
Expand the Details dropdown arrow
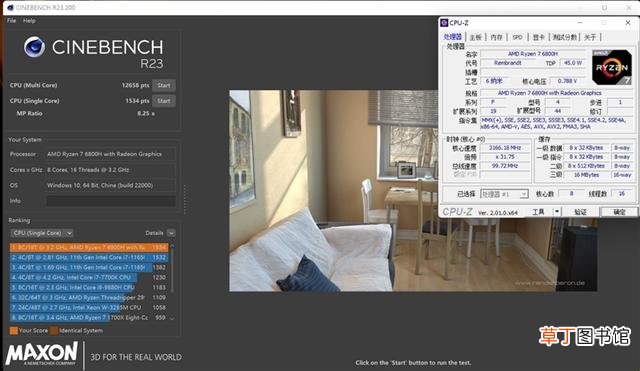(171, 233)
